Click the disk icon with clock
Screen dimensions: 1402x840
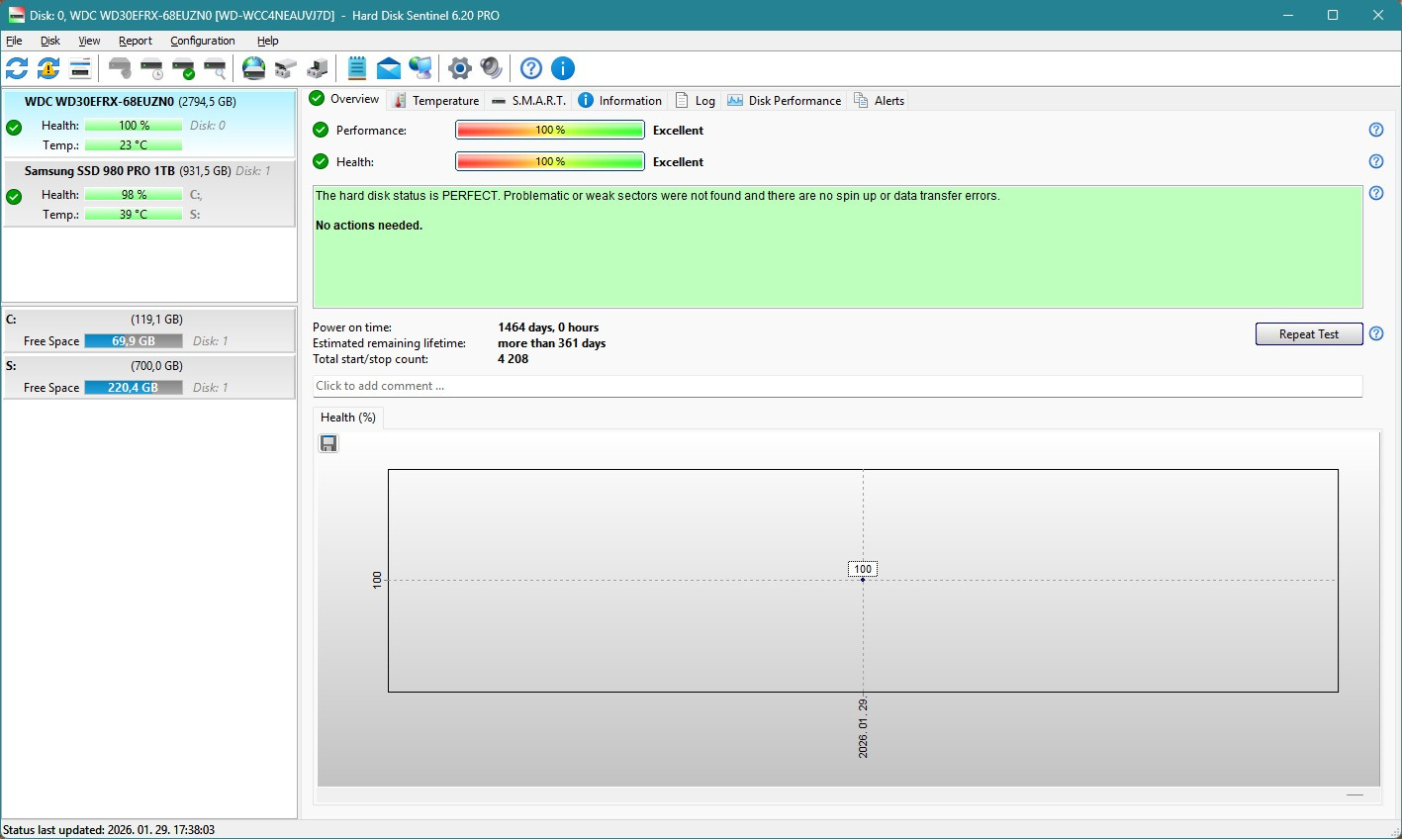[151, 68]
